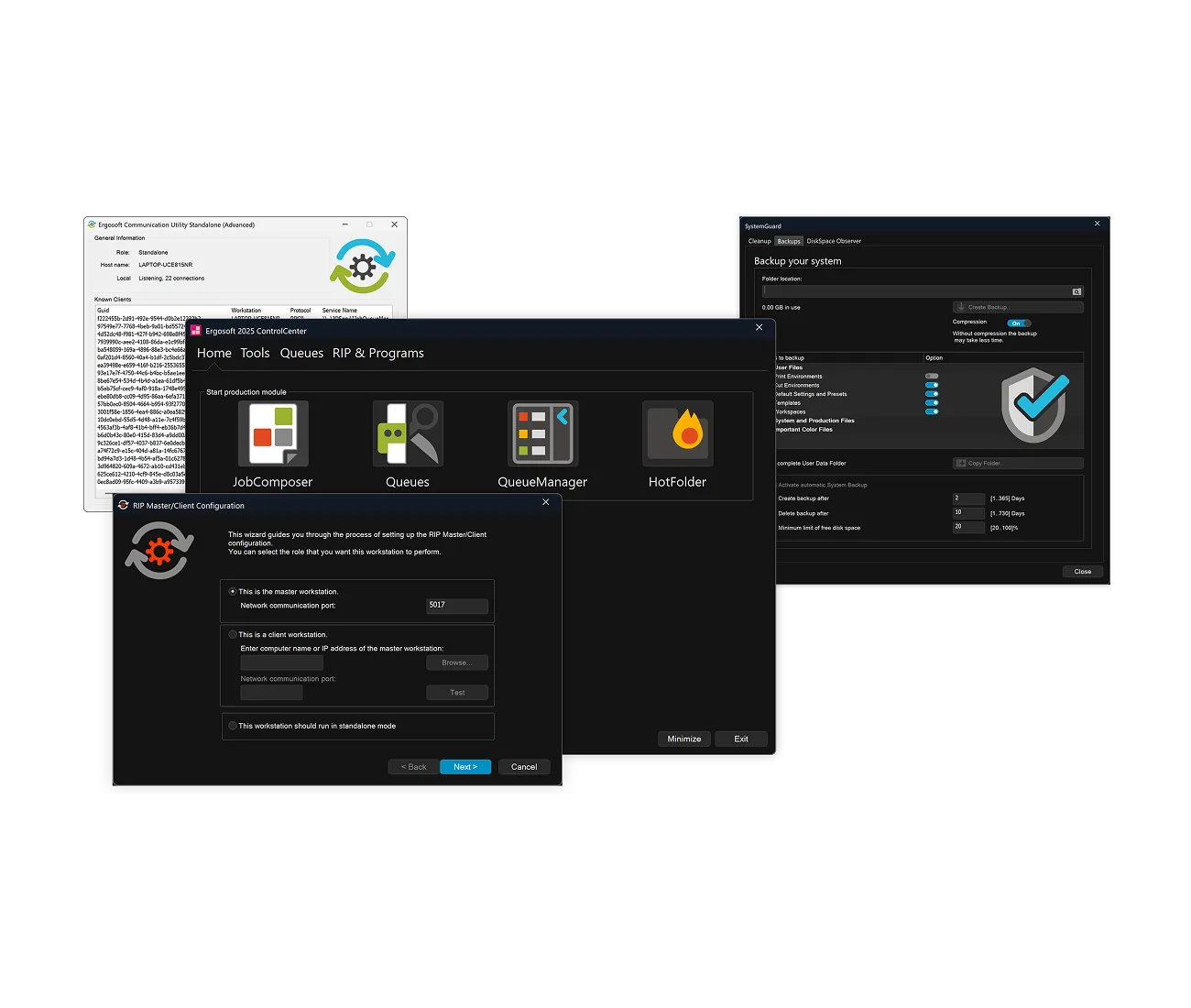Screen dimensions: 1191x1008
Task: Edit the minimum free disk space field
Action: [968, 528]
